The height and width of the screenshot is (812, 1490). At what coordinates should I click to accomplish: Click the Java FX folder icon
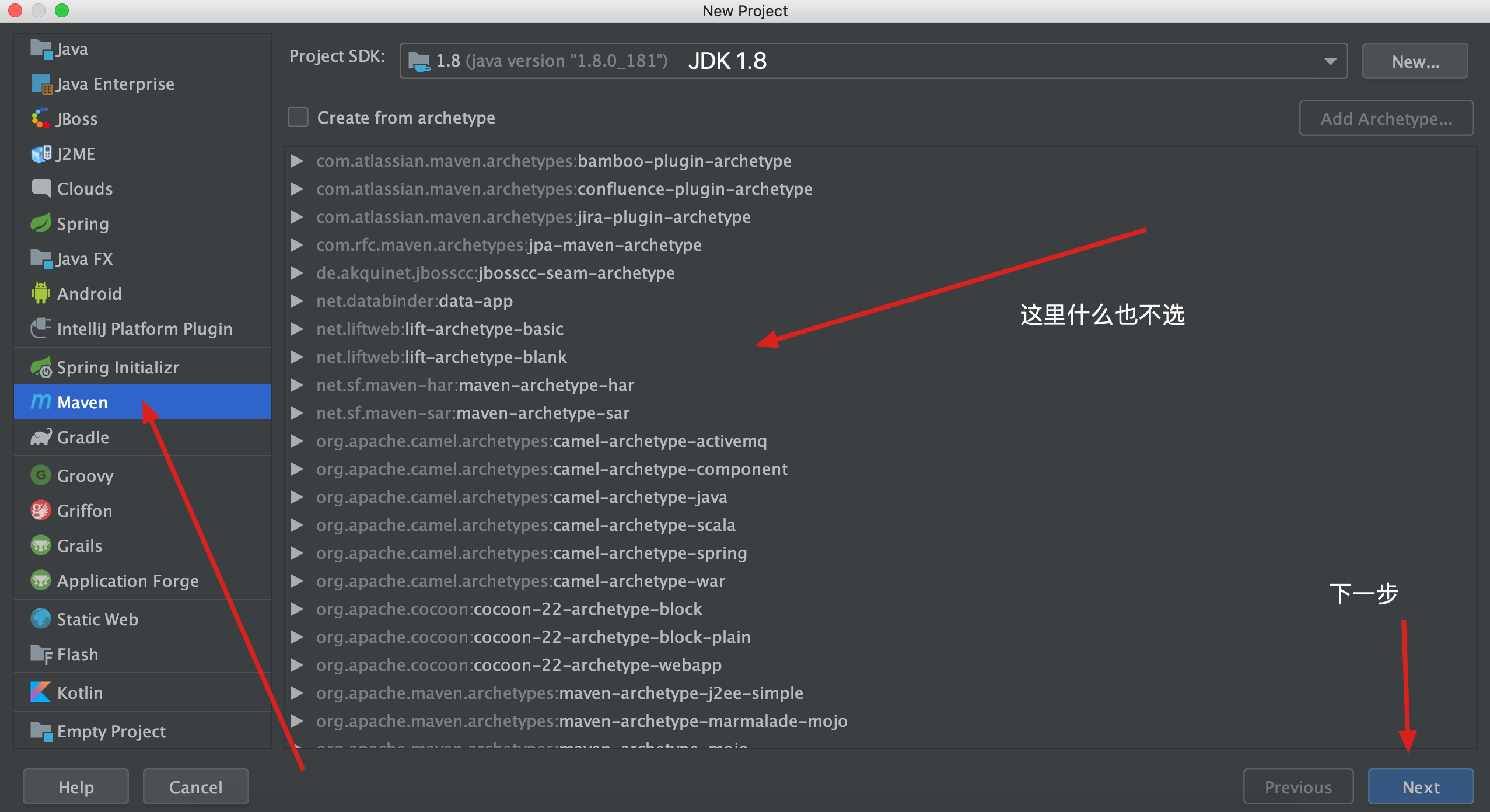pos(41,258)
